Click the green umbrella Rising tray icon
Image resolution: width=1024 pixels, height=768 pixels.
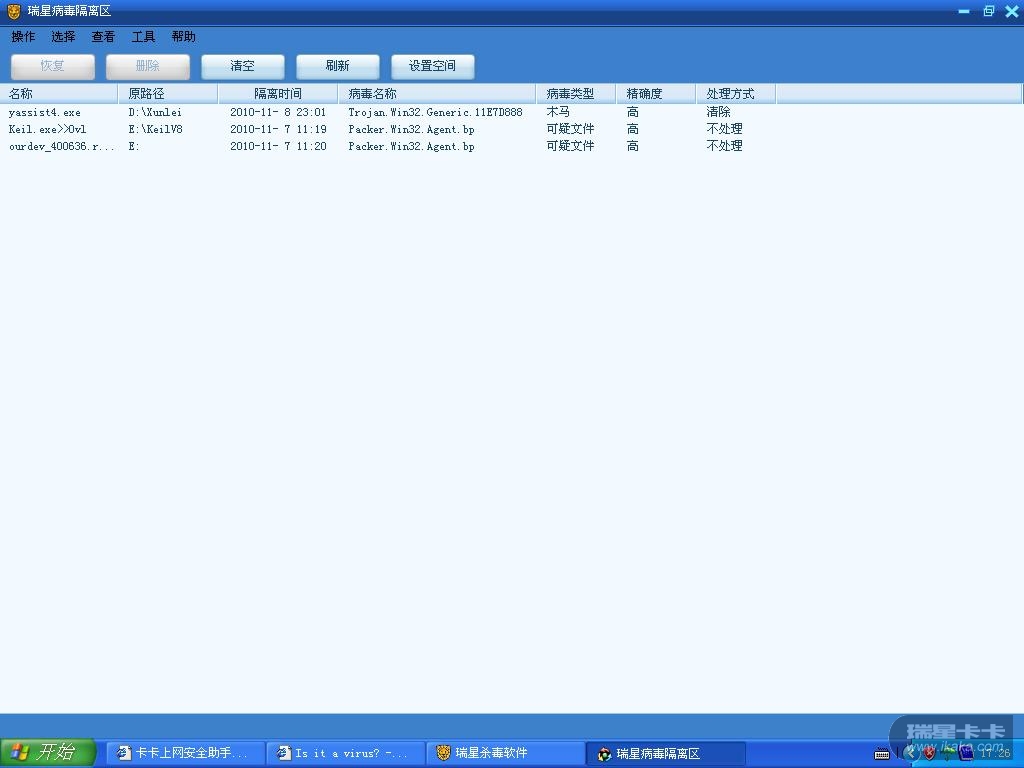pos(948,754)
